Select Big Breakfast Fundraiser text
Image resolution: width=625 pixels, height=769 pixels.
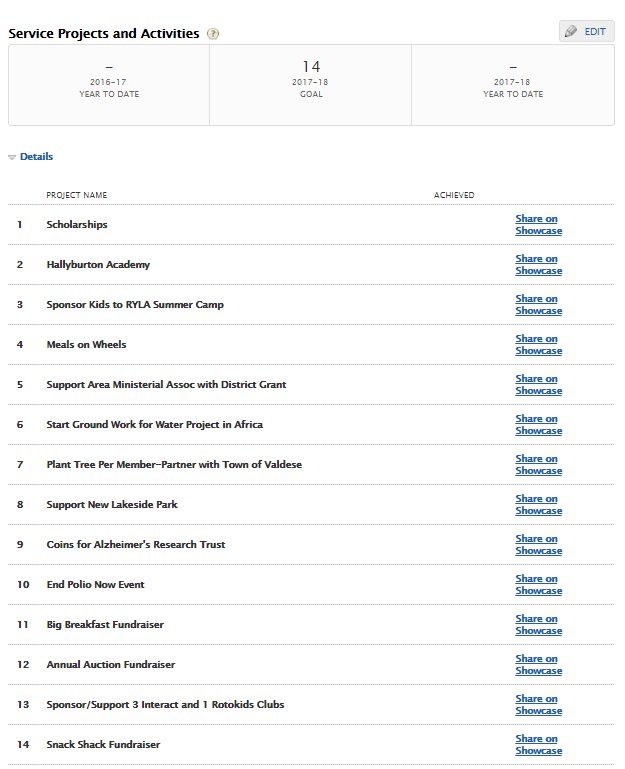coord(105,624)
